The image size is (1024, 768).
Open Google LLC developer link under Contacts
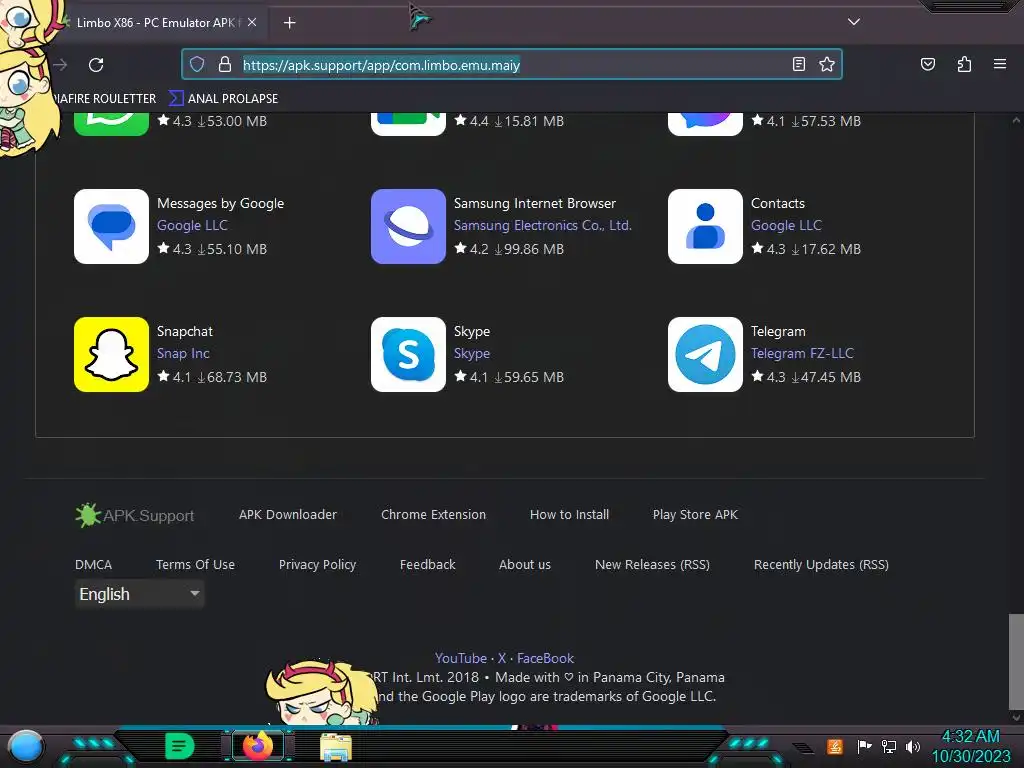pos(786,225)
